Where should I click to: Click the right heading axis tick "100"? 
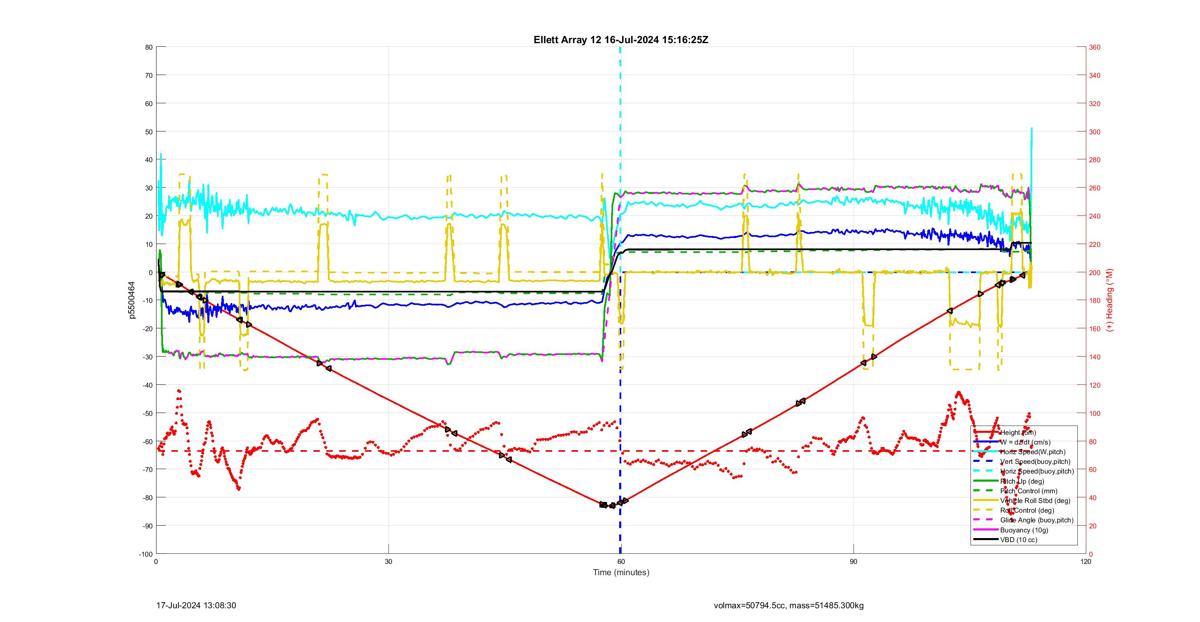pos(1095,413)
